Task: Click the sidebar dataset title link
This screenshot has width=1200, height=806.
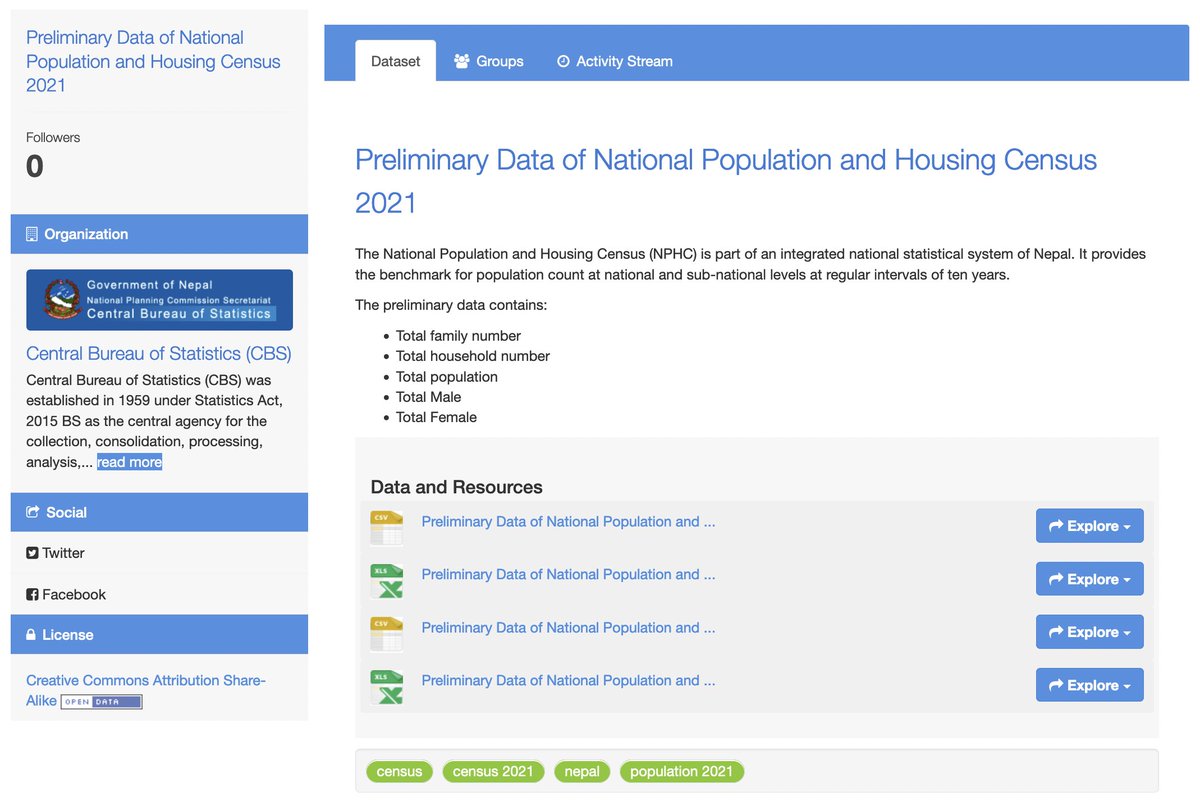Action: pyautogui.click(x=153, y=61)
